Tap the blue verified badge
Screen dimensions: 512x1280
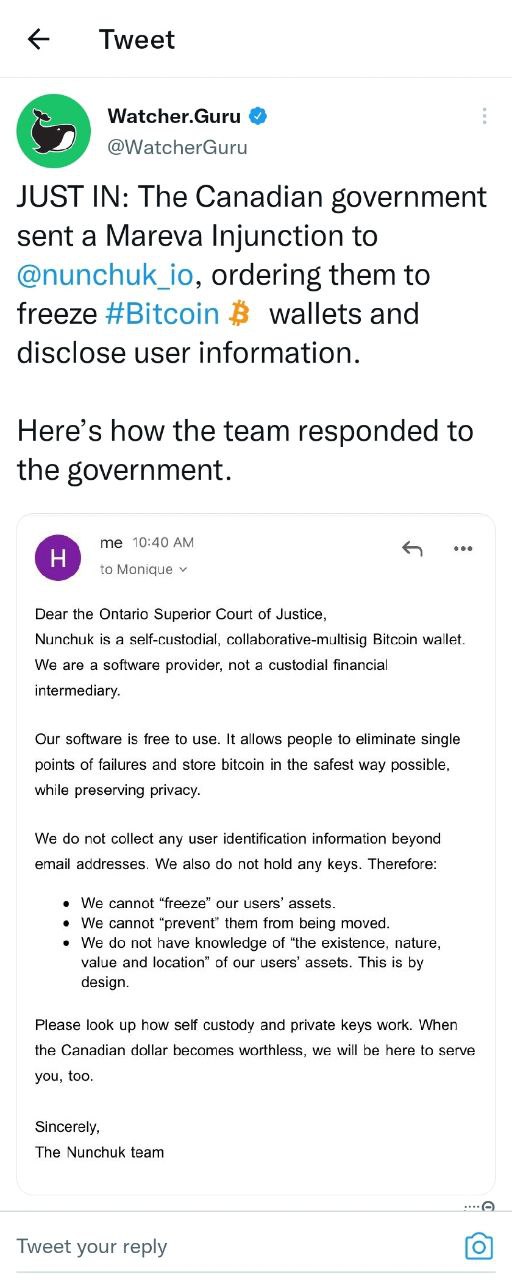pos(258,117)
